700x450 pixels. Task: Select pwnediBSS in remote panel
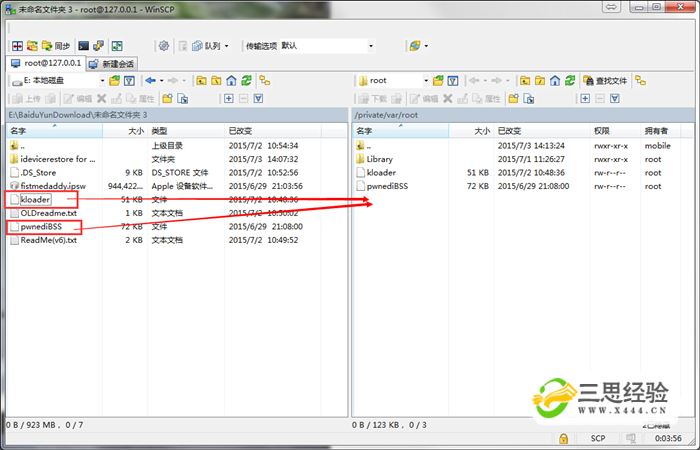coord(389,186)
